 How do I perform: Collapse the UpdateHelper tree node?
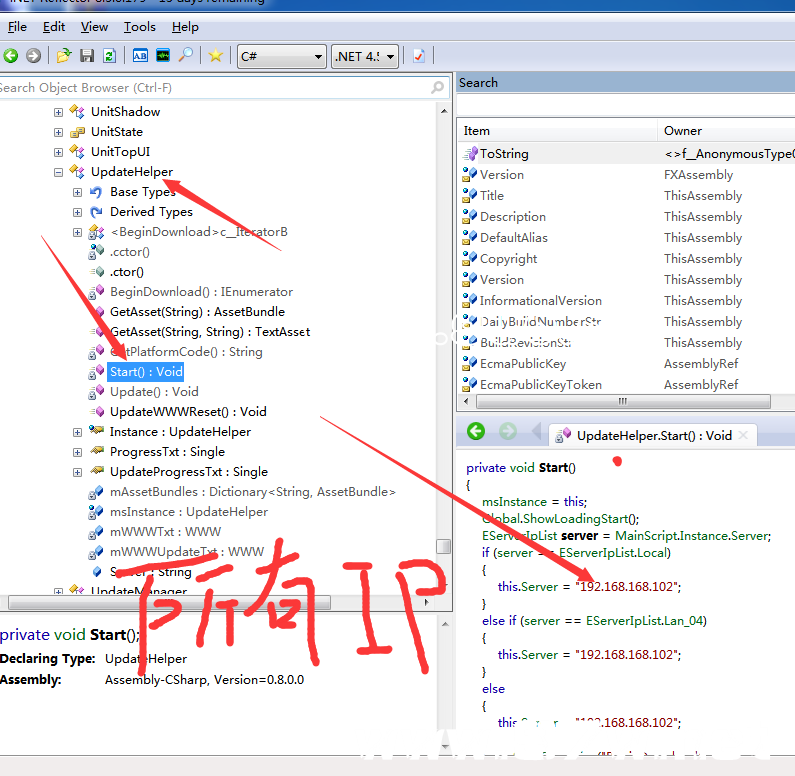tap(59, 172)
